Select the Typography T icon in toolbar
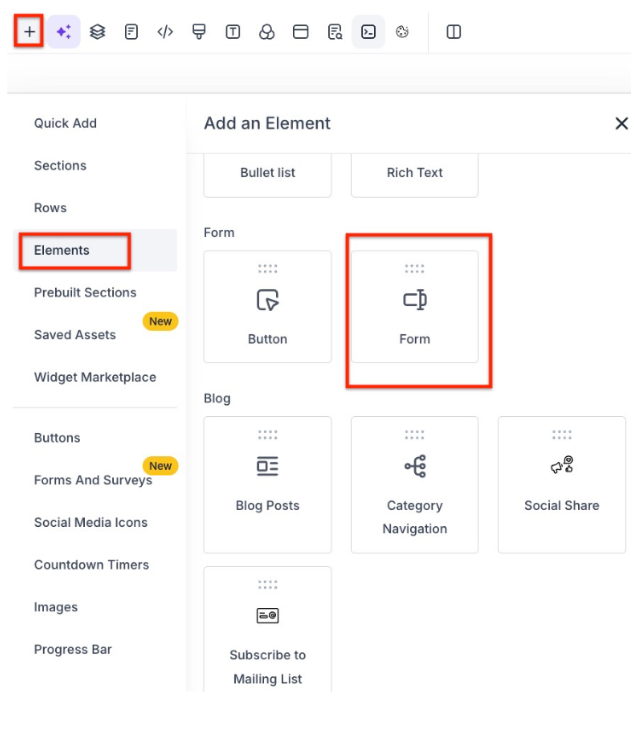Image resolution: width=635 pixels, height=729 pixels. [233, 32]
